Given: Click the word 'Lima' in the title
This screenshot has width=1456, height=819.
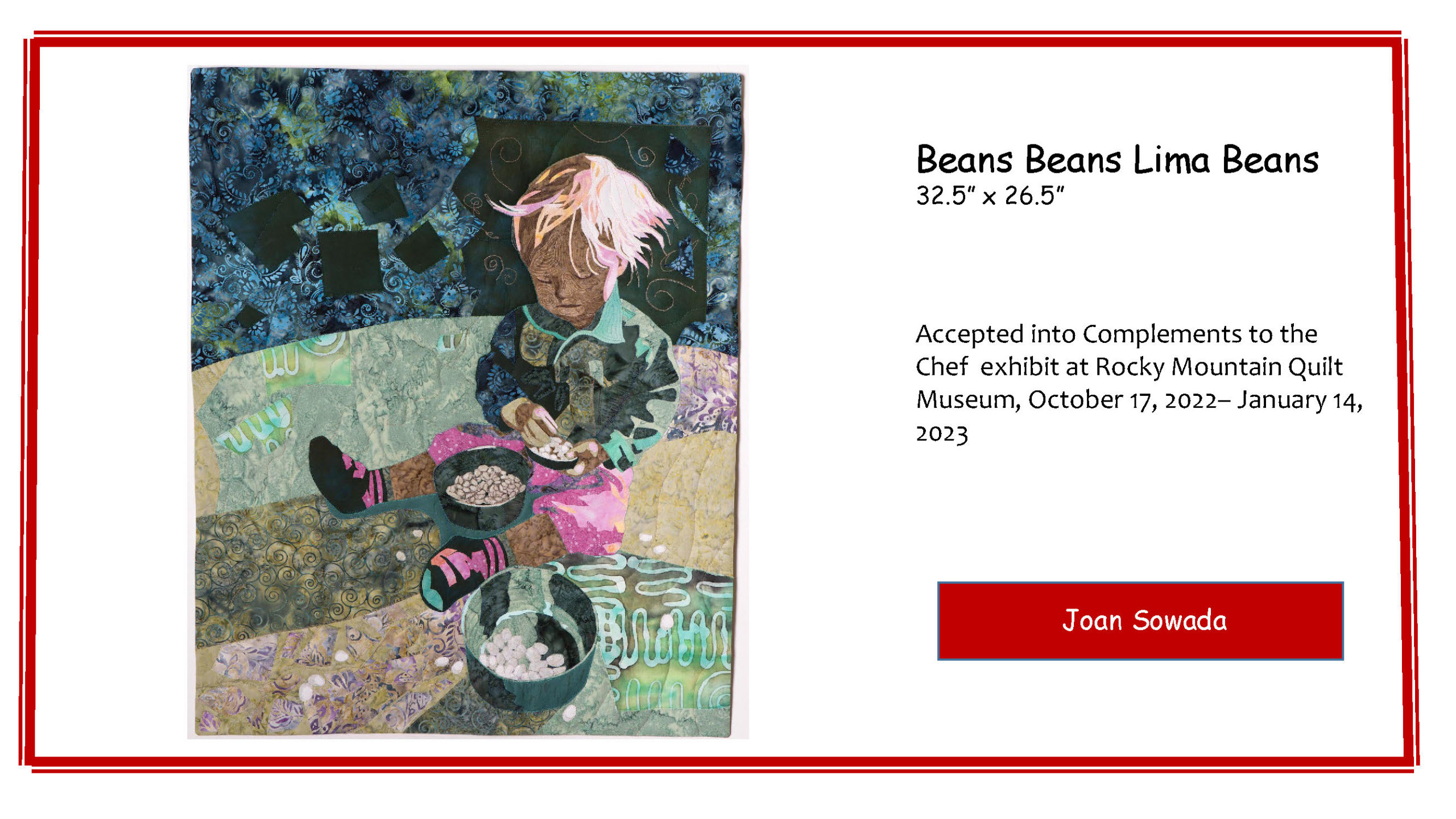Looking at the screenshot, I should click(x=1170, y=160).
